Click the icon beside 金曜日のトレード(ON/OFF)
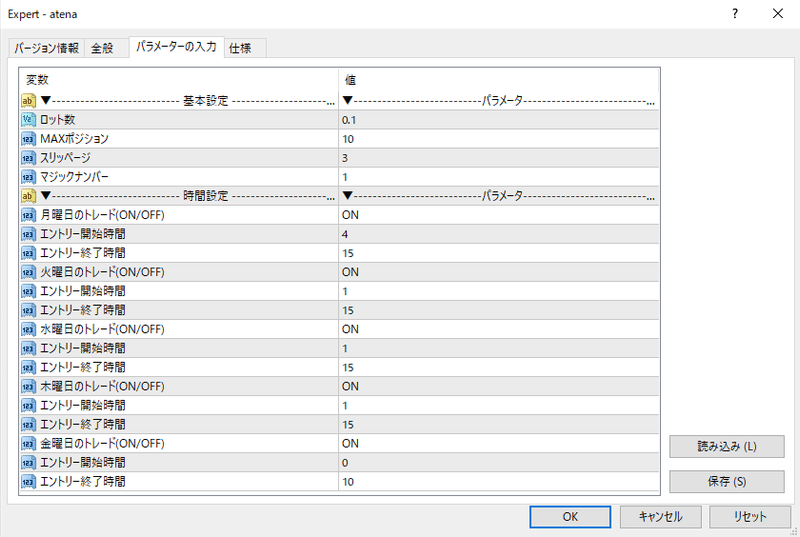This screenshot has height=537, width=800. [28, 444]
